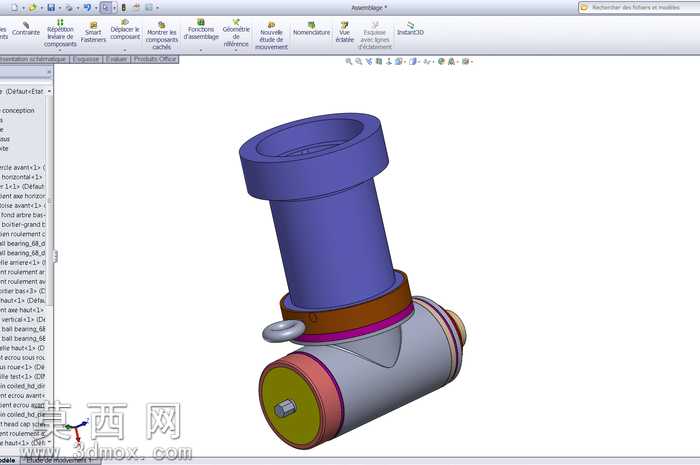Toggle InstantAD
700x465 pixels.
point(410,29)
